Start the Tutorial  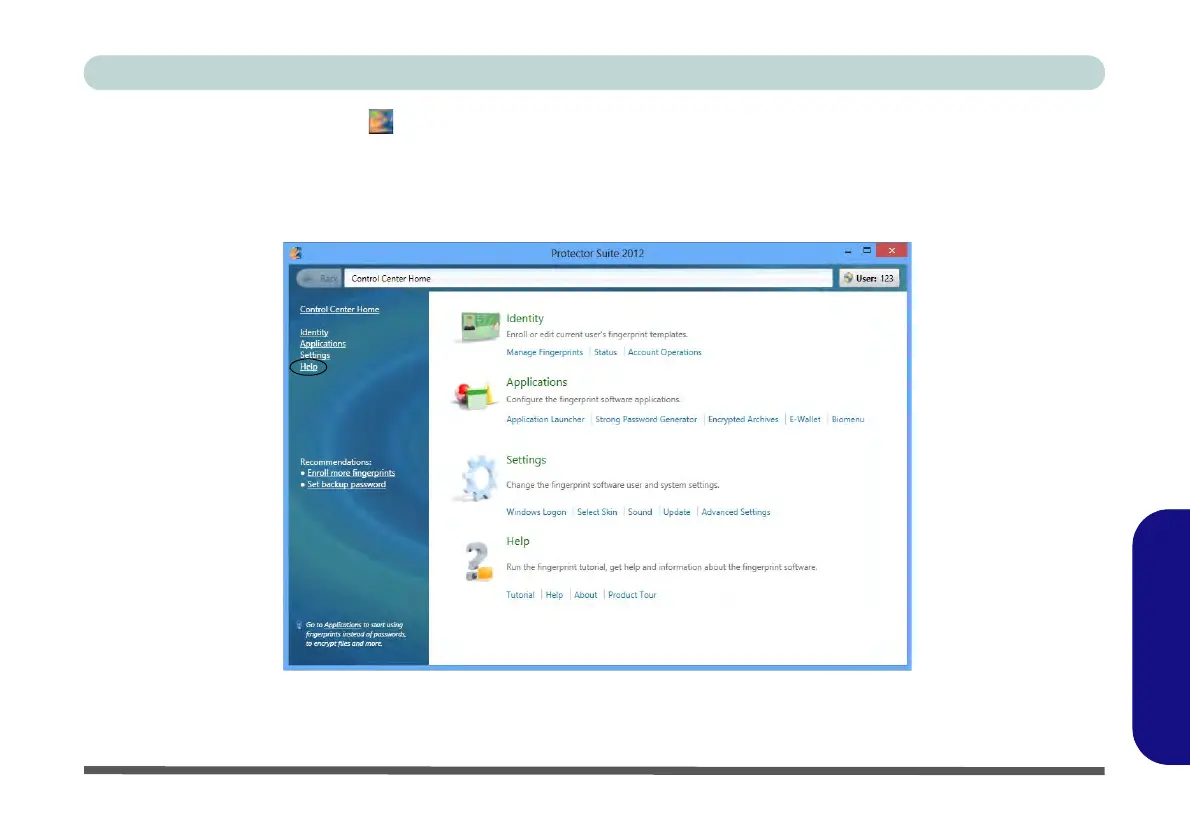click(520, 595)
